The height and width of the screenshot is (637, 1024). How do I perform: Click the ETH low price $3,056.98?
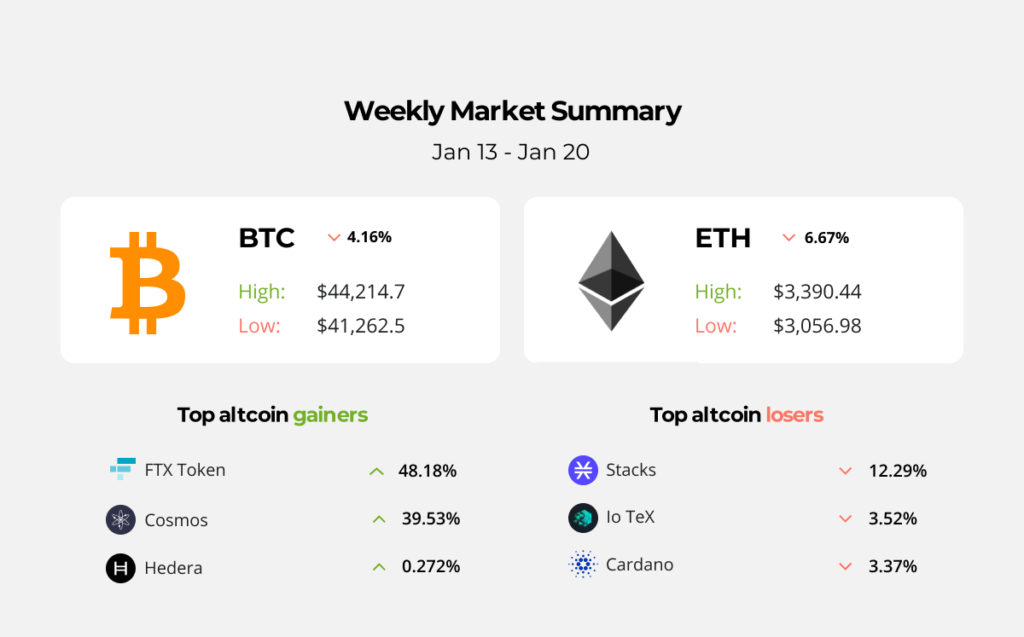tap(817, 326)
